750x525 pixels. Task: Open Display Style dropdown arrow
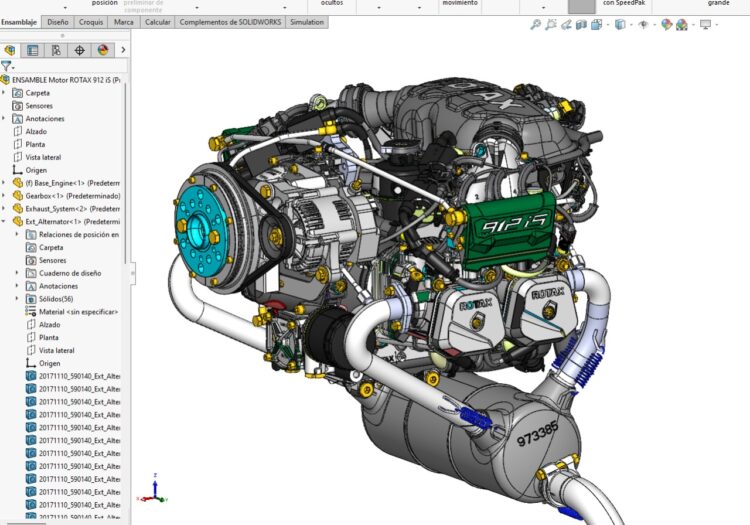pos(631,25)
